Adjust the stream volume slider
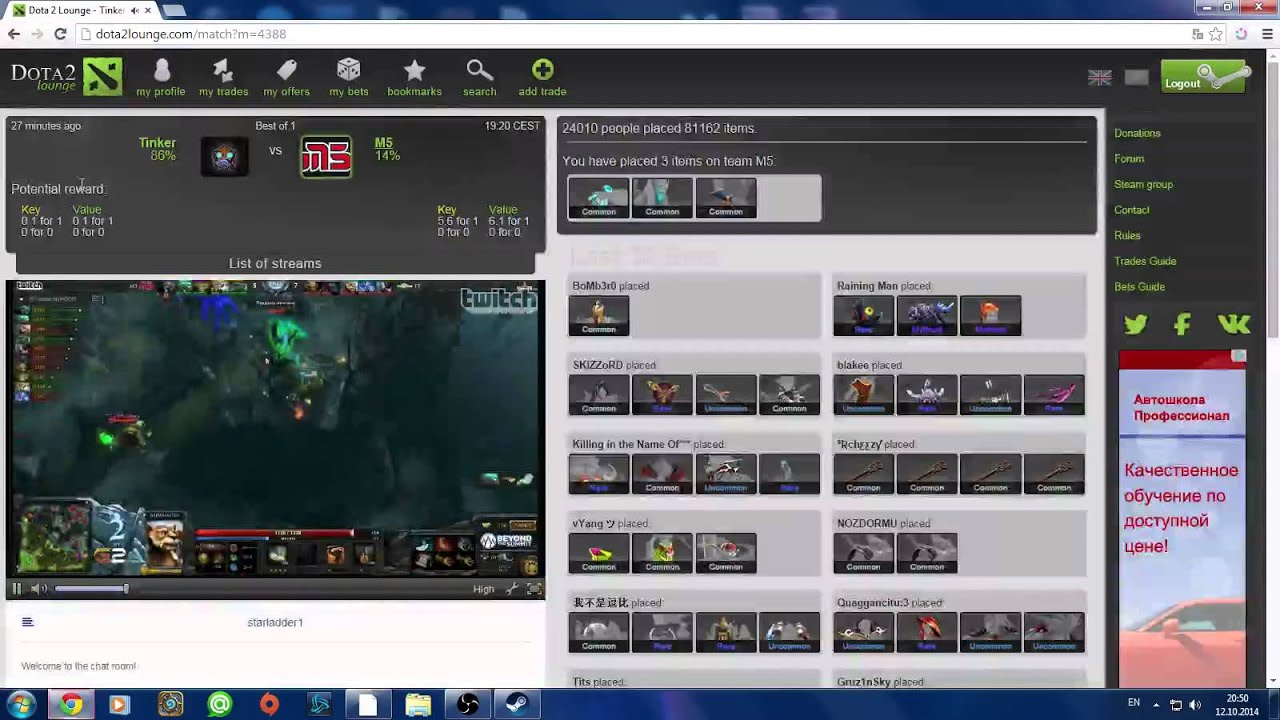The image size is (1280, 720). (91, 589)
